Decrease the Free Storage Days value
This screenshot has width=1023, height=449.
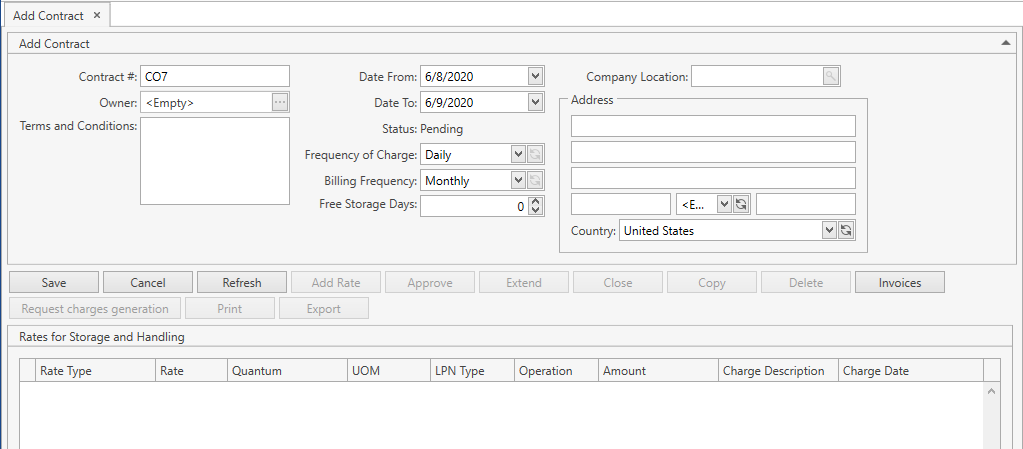(535, 211)
